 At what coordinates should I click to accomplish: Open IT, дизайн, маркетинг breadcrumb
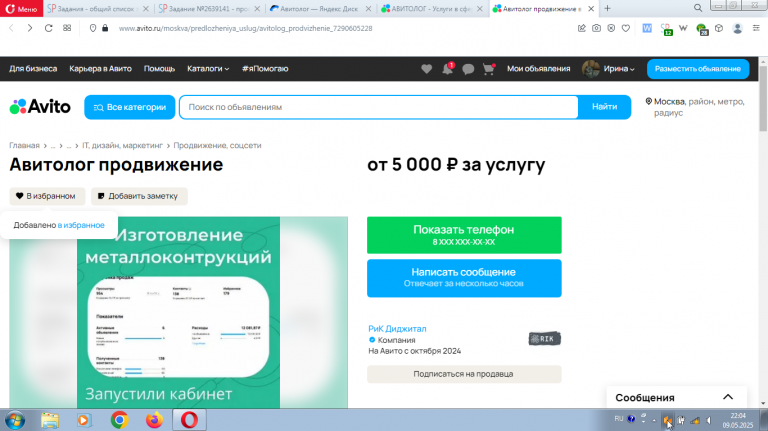pyautogui.click(x=122, y=145)
